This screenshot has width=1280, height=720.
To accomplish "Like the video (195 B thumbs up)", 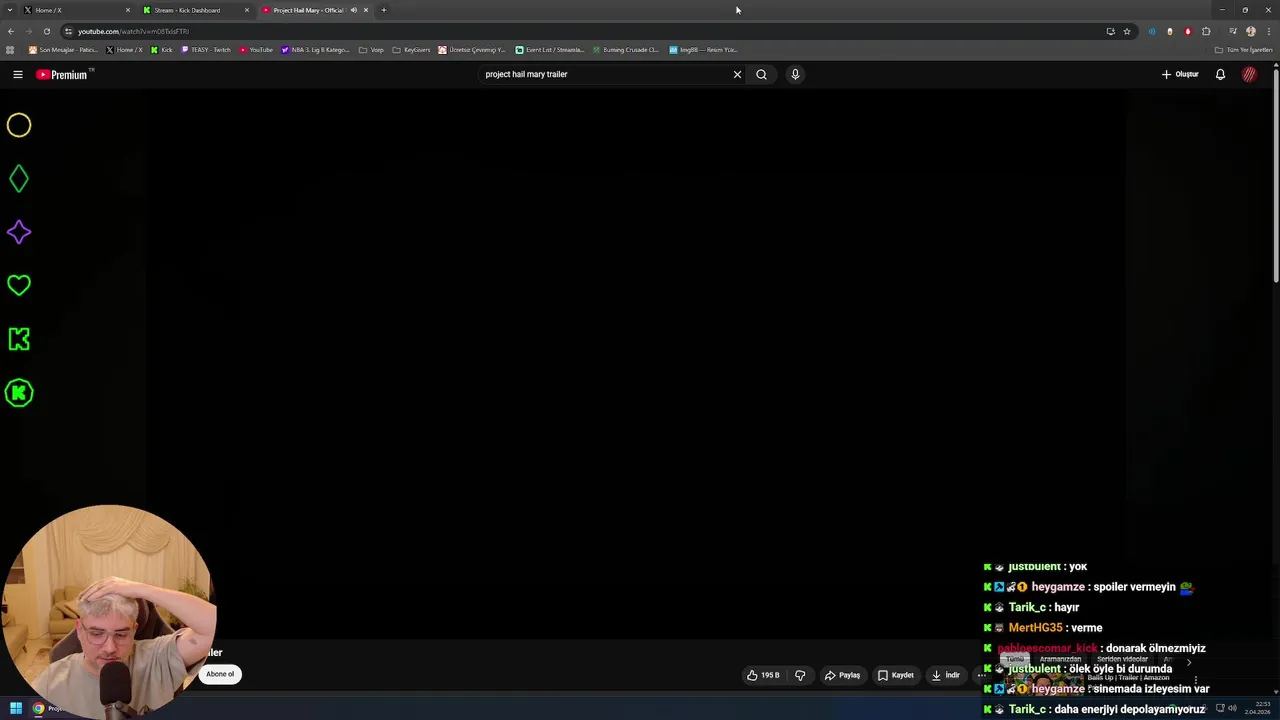I will (x=763, y=675).
